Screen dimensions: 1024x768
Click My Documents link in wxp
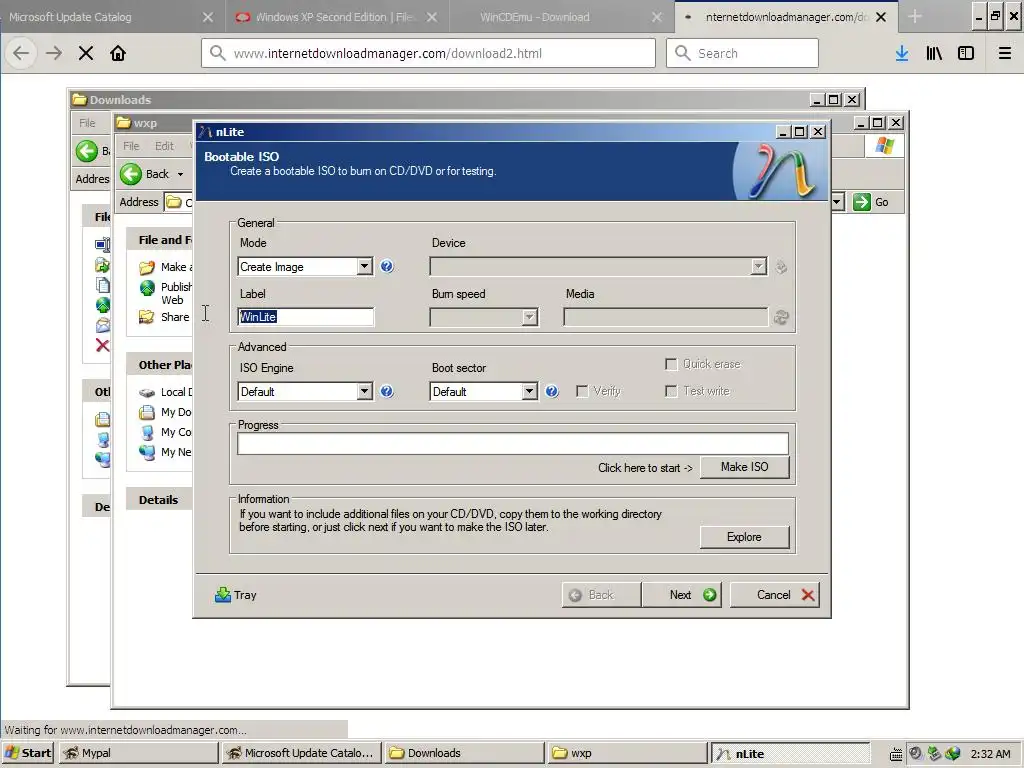tap(176, 412)
